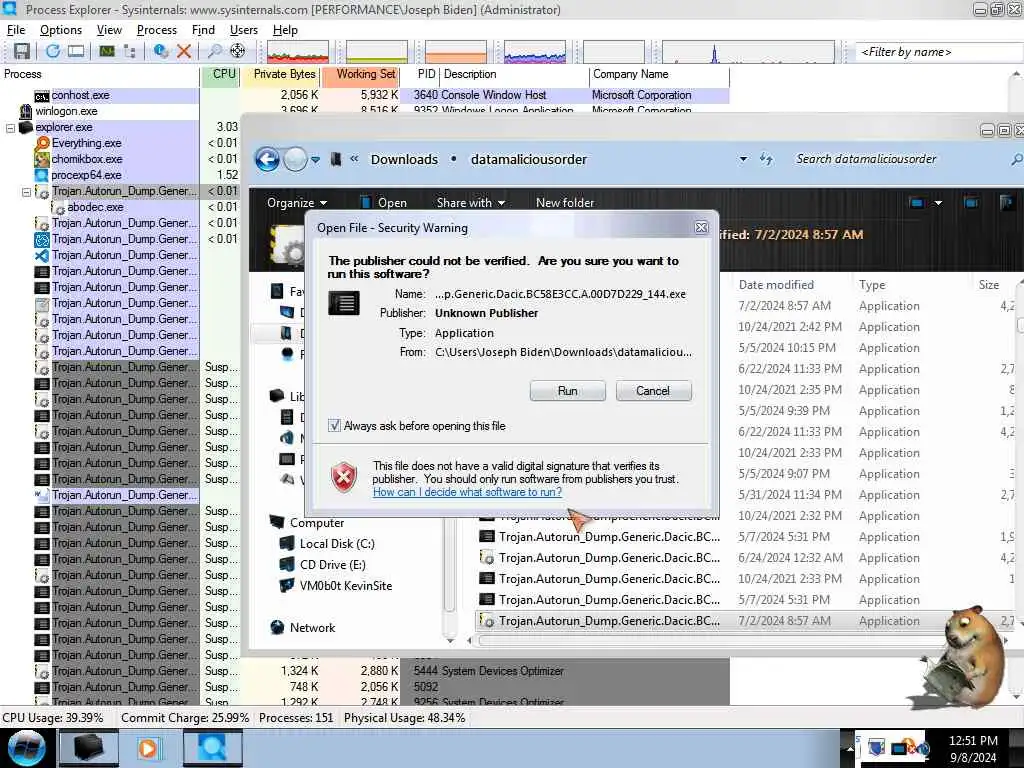The image size is (1024, 768).
Task: Click the I/O history mini graph
Action: [x=535, y=52]
